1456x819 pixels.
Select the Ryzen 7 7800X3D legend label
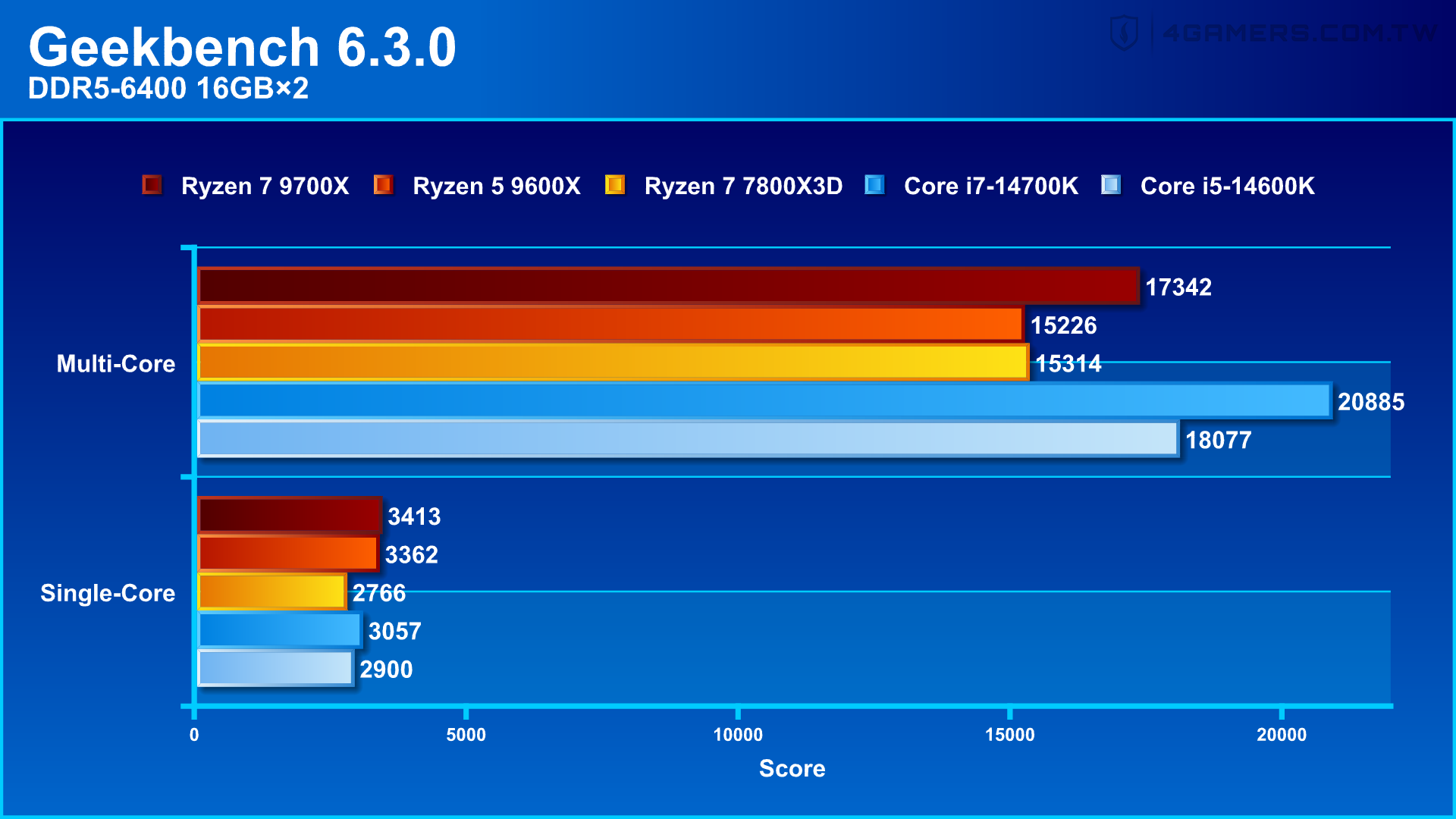(x=743, y=186)
